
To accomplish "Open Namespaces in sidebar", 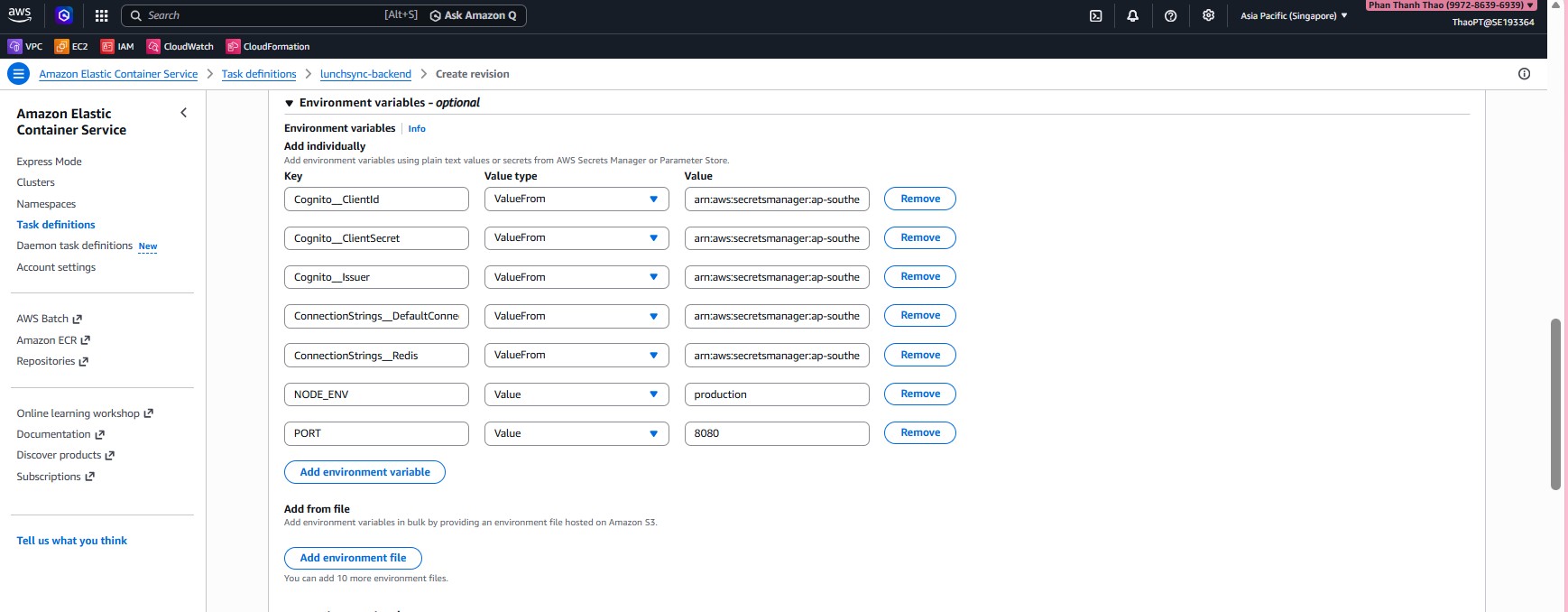I will point(46,204).
